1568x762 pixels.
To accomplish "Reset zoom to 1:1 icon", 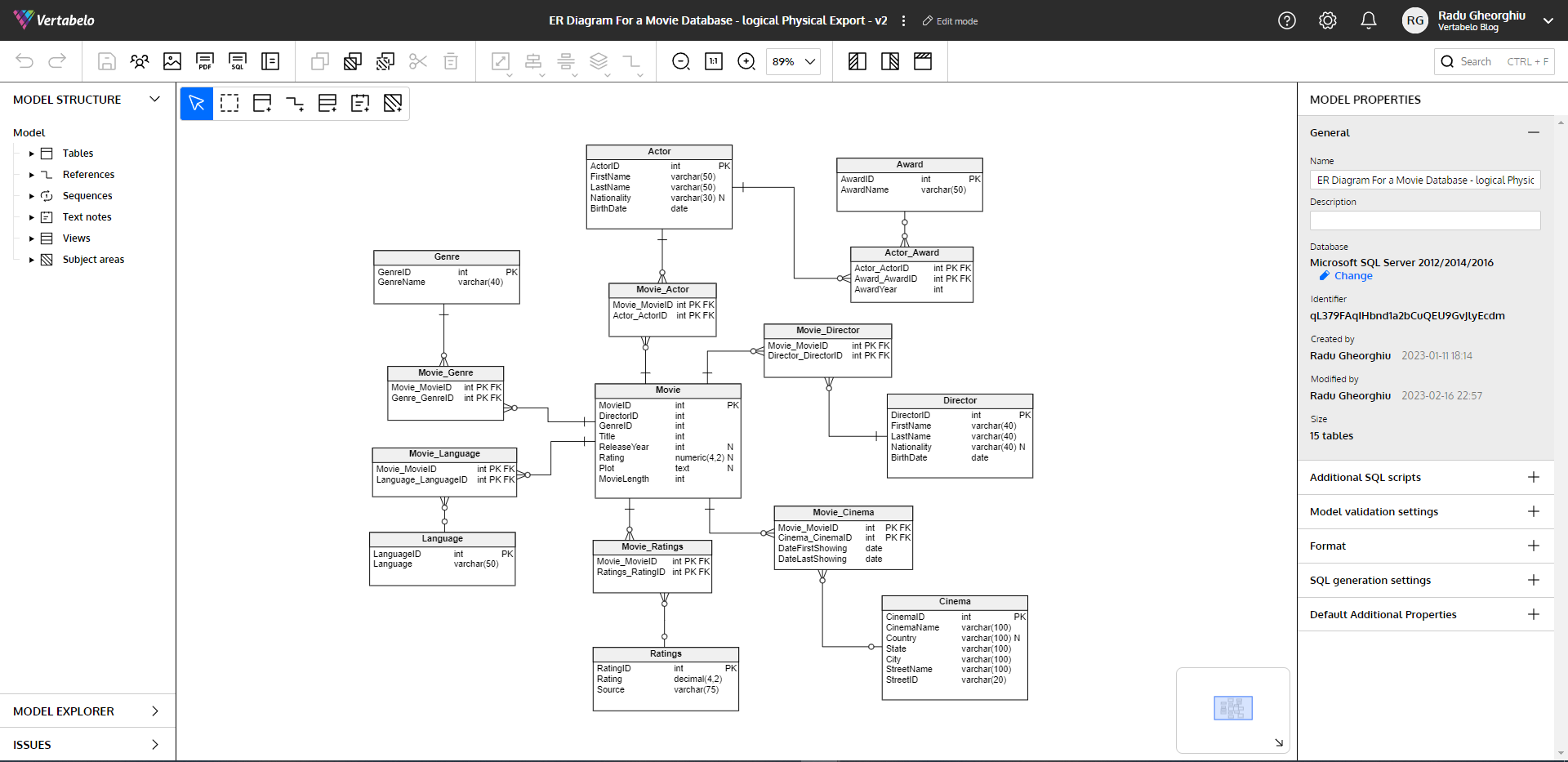I will pyautogui.click(x=714, y=61).
